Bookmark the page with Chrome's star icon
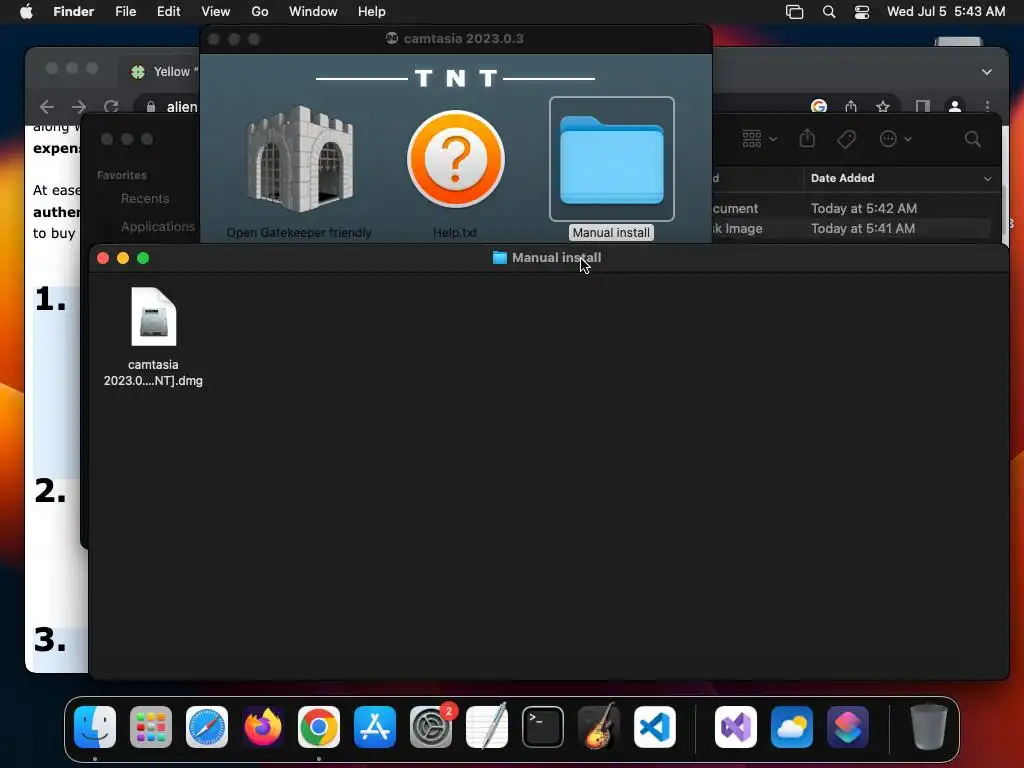Viewport: 1024px width, 768px height. 883,106
